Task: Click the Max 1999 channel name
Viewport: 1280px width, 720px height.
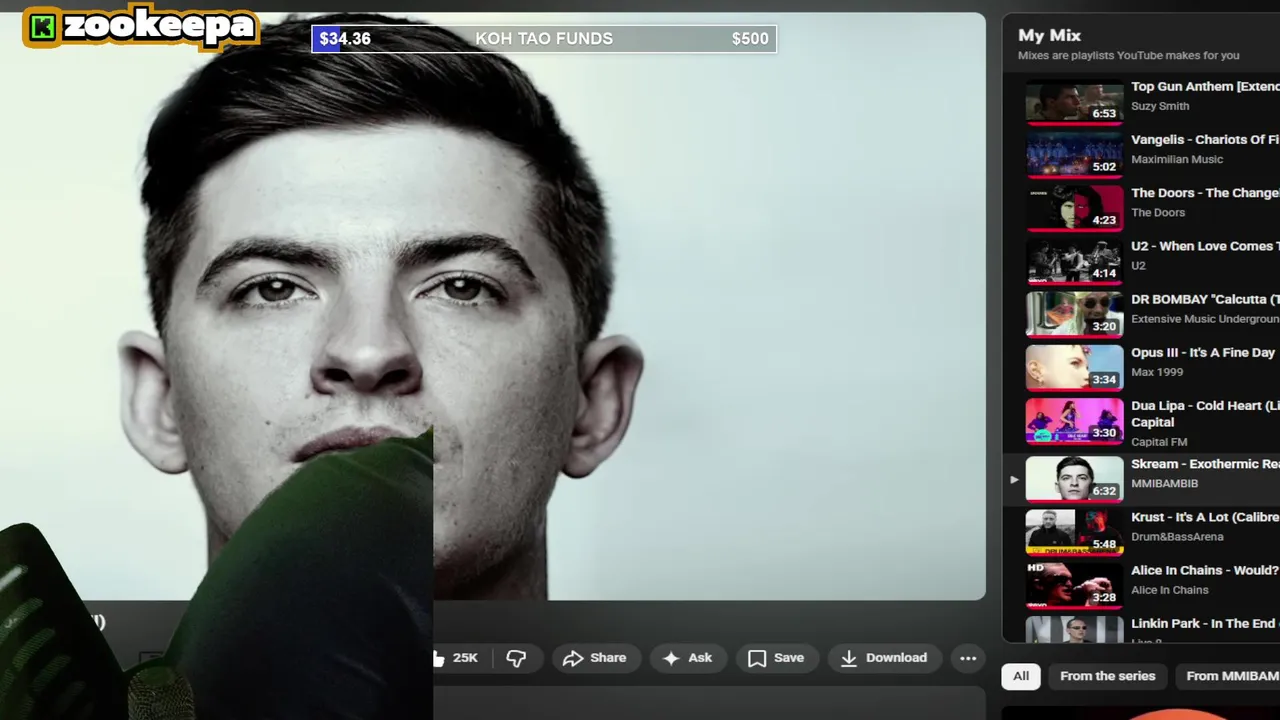Action: (1157, 372)
